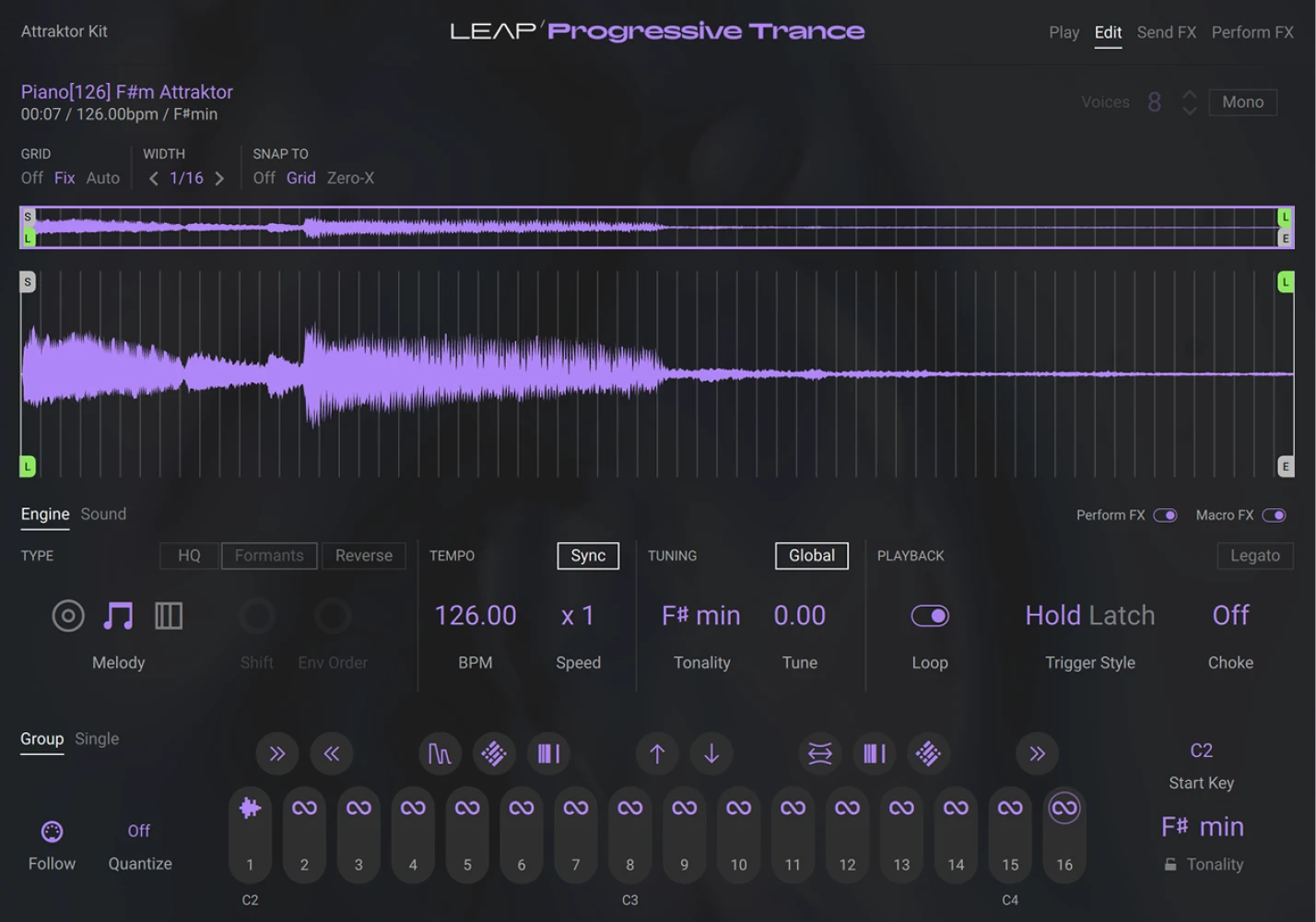Open the Play view
1316x922 pixels.
pos(1063,31)
